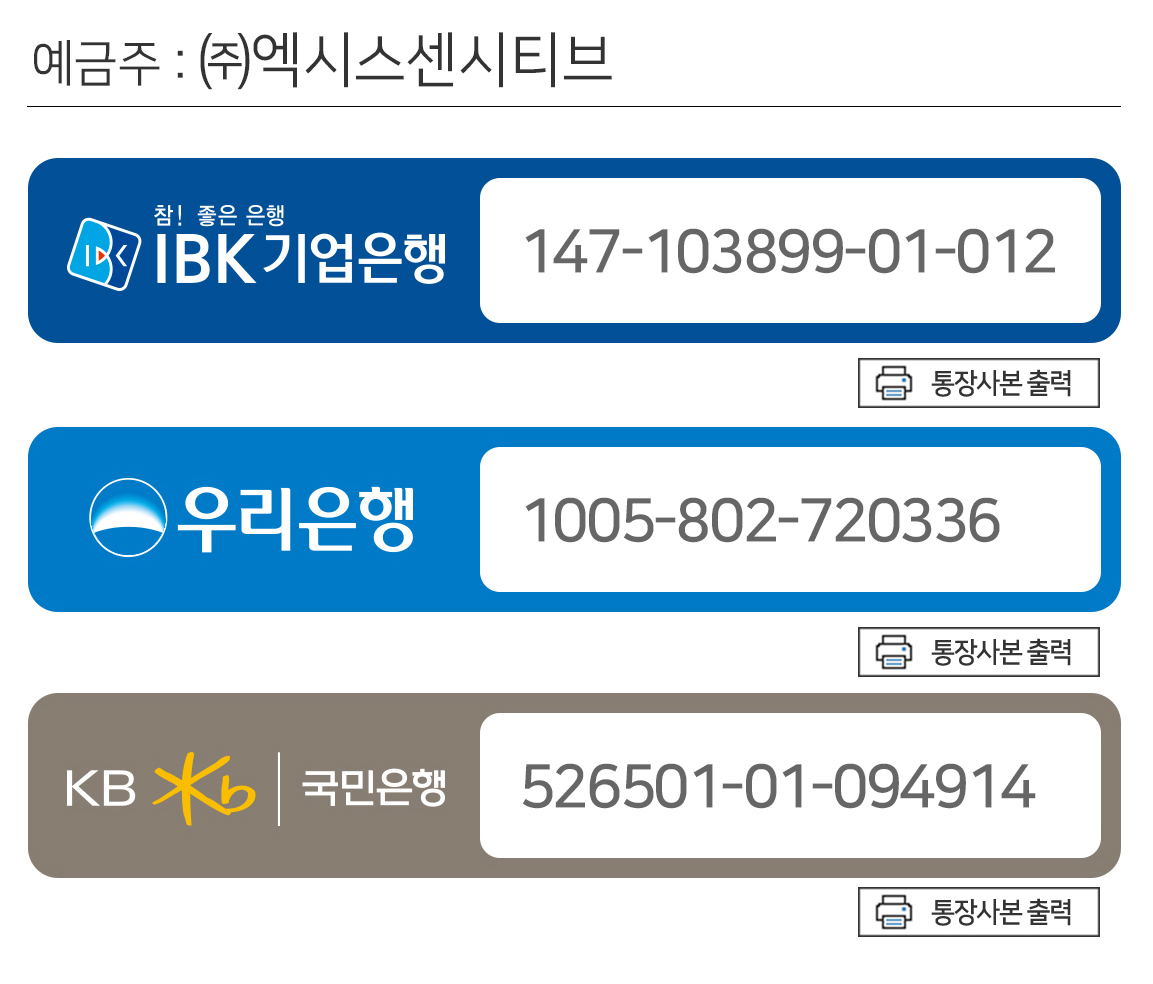This screenshot has width=1153, height=984.
Task: Print the 우리은행 통장사본
Action: [x=979, y=652]
